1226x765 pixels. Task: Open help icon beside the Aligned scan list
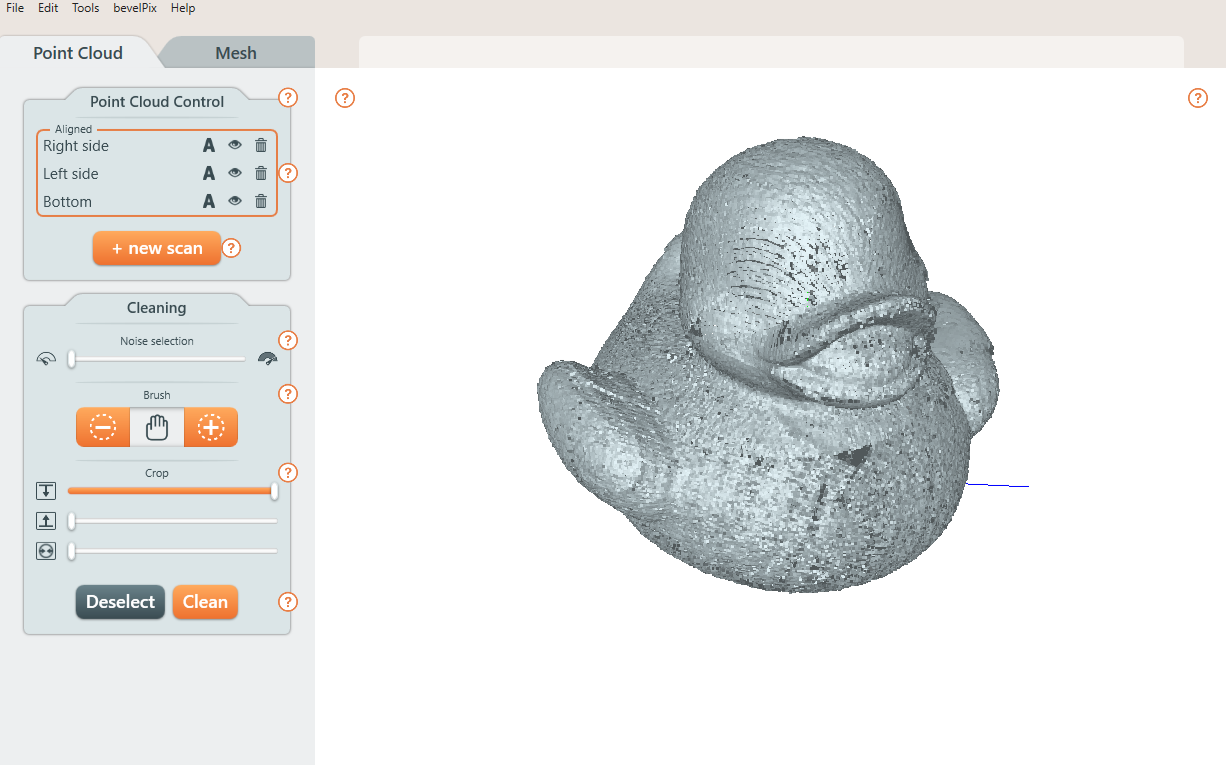(288, 173)
